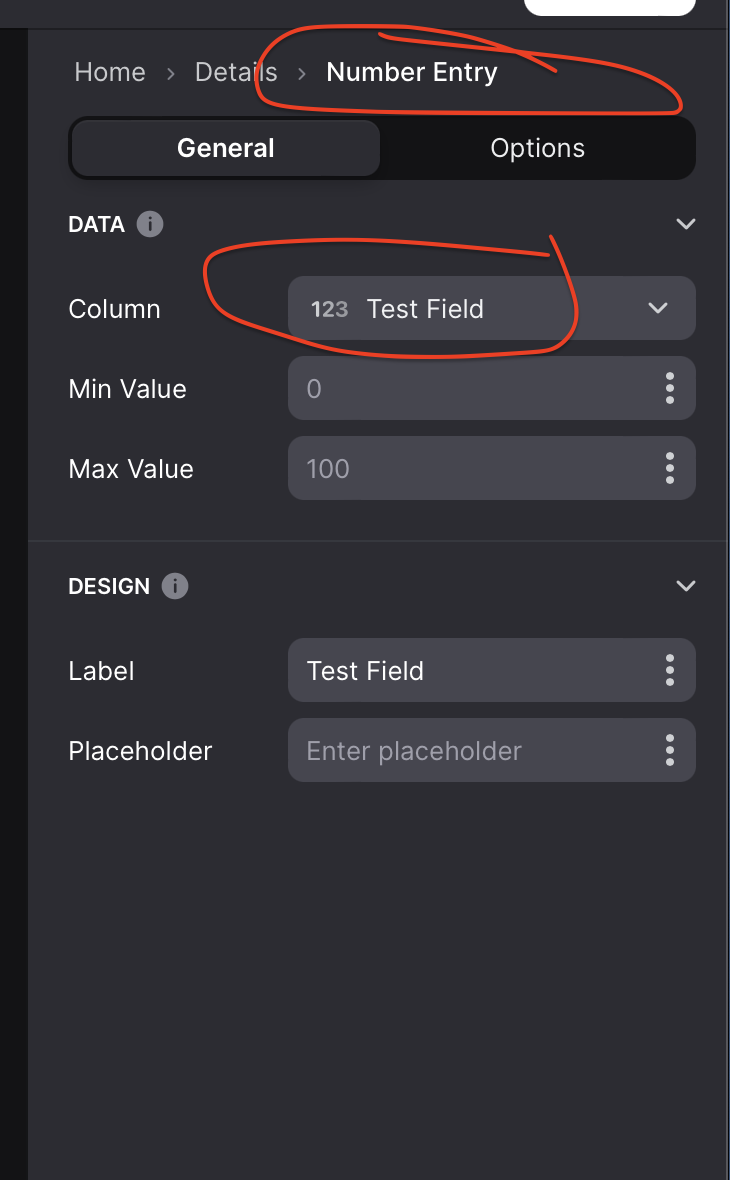This screenshot has width=730, height=1180.
Task: Click the white button at top right
Action: coord(609,7)
